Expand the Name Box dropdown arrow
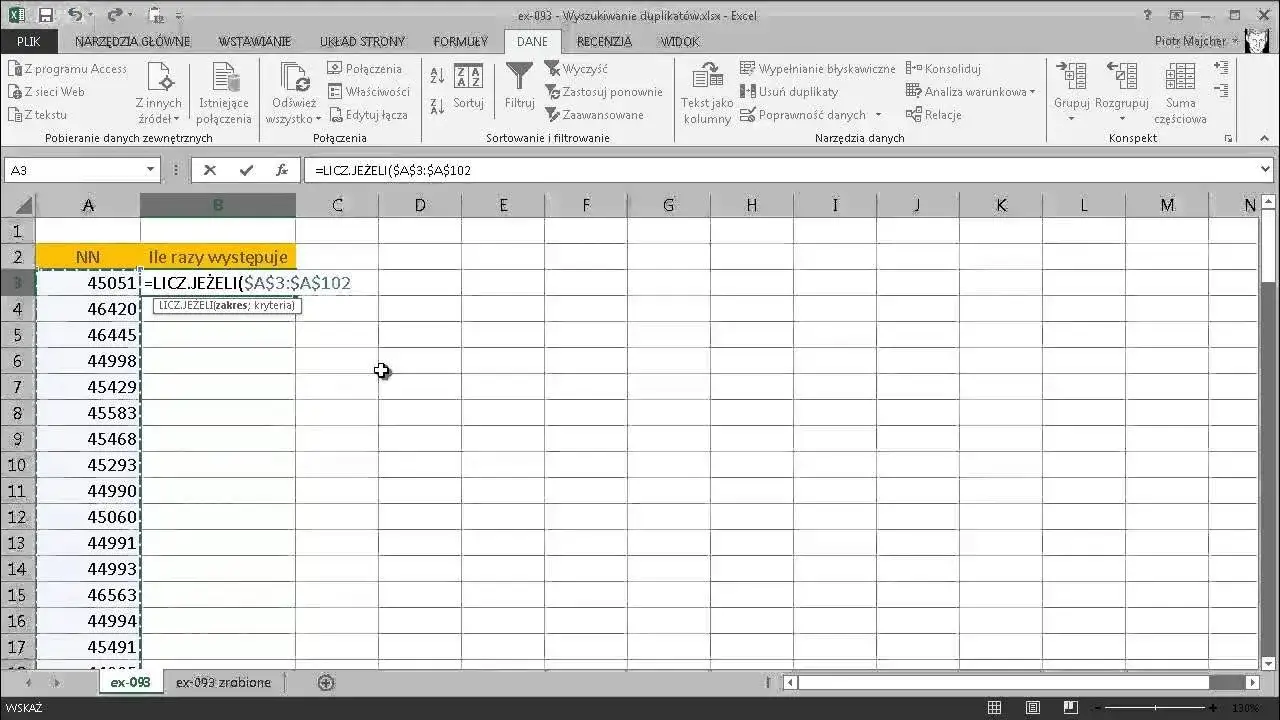 coord(150,170)
